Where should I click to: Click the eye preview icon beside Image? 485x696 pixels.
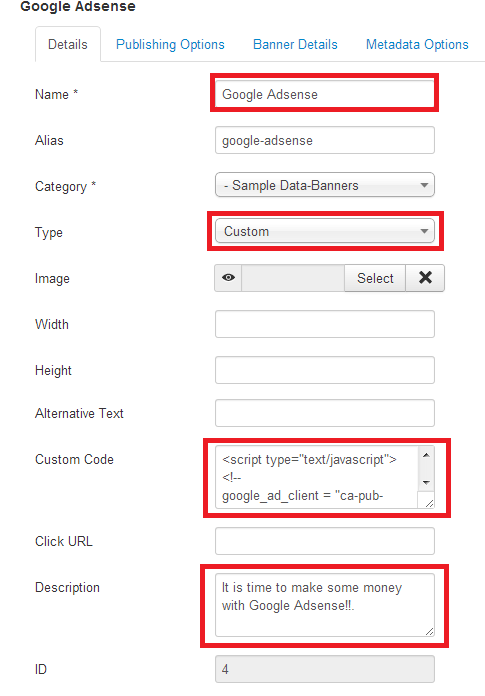point(228,278)
